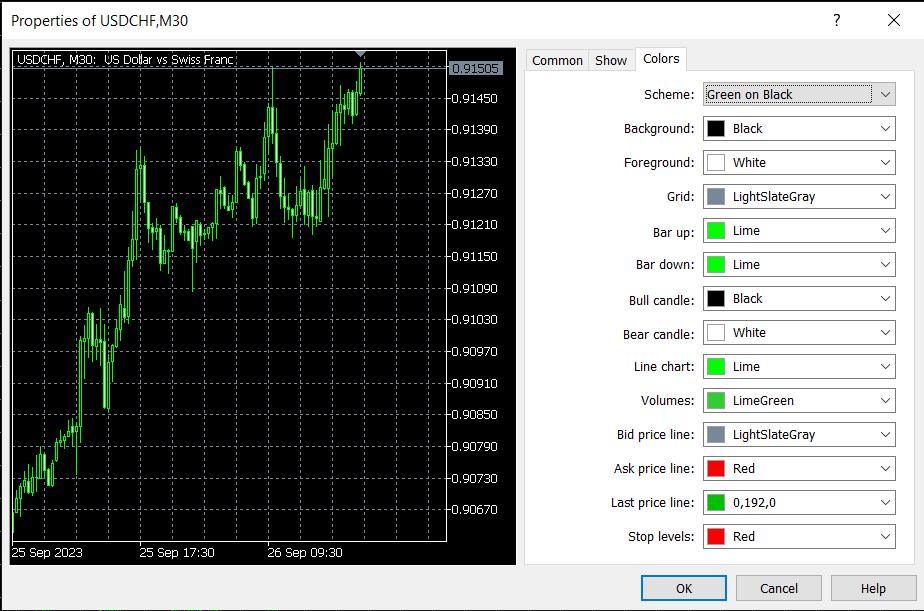Expand the Last price line arrow
The width and height of the screenshot is (924, 611).
(885, 503)
